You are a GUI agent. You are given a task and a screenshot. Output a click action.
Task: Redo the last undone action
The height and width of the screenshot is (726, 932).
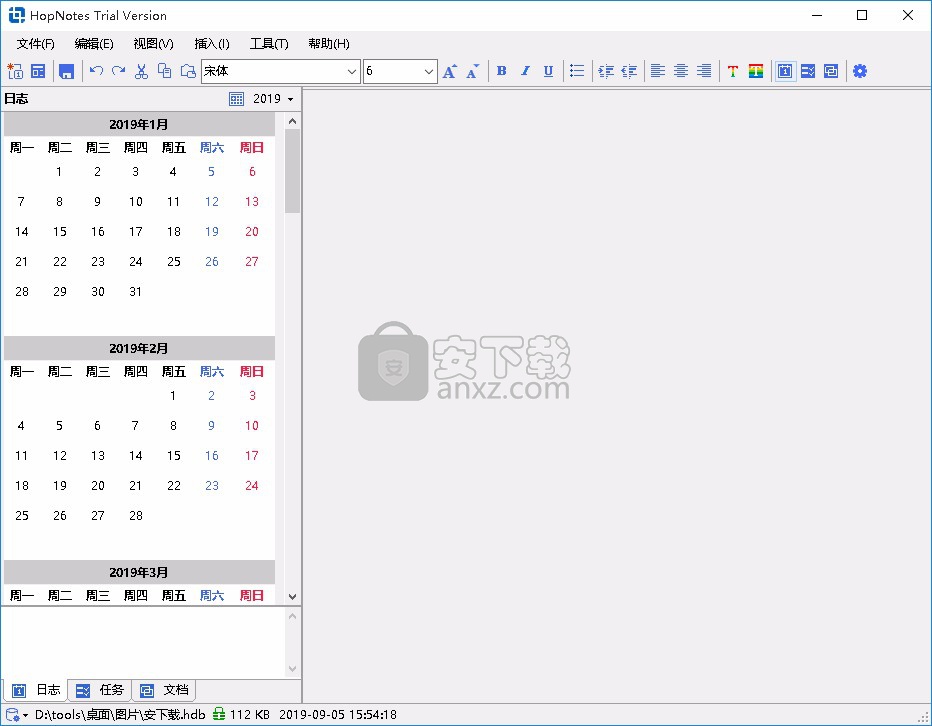(x=119, y=71)
